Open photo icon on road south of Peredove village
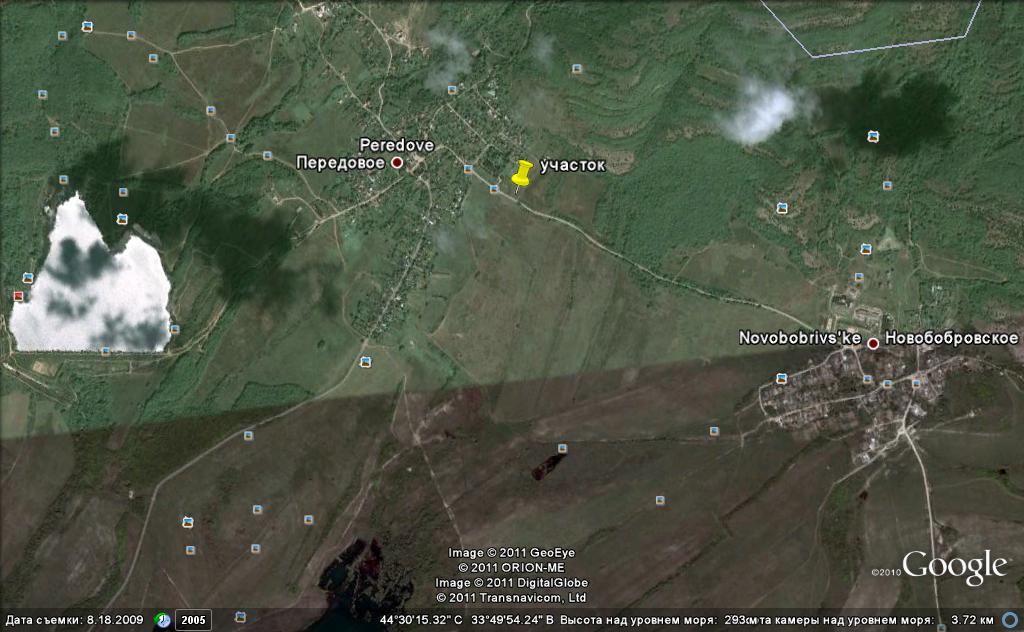Viewport: 1024px width, 632px height. coord(365,361)
